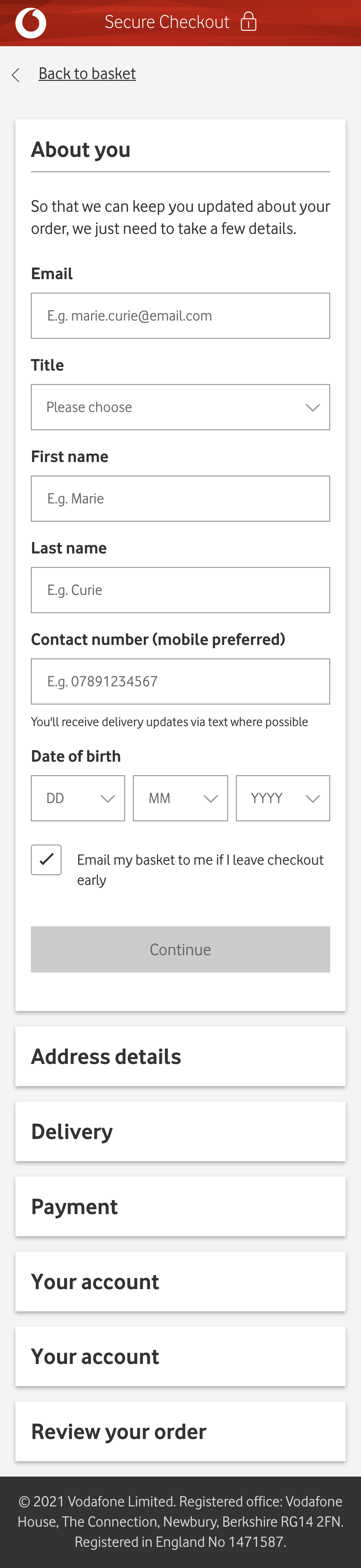Click the back chevron next to Back to basket
Image resolution: width=361 pixels, height=1568 pixels.
click(15, 74)
